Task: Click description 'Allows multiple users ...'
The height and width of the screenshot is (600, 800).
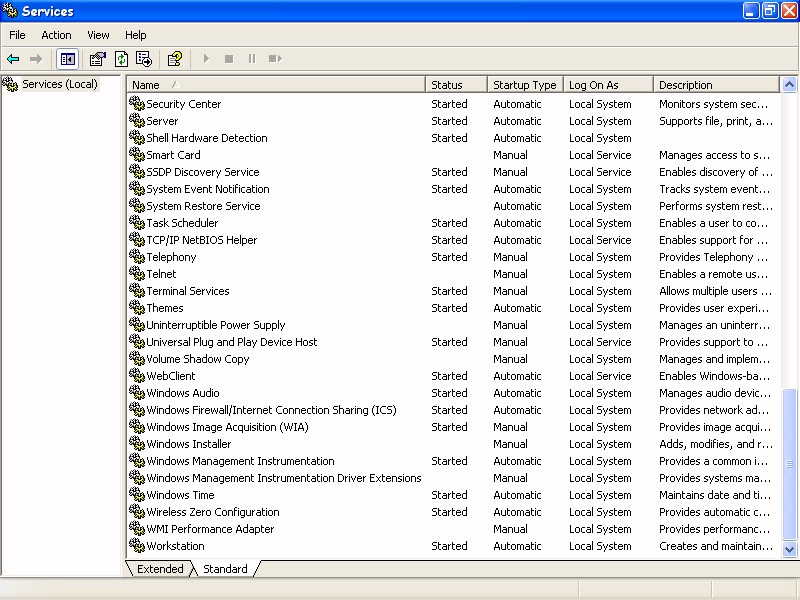Action: pyautogui.click(x=715, y=291)
